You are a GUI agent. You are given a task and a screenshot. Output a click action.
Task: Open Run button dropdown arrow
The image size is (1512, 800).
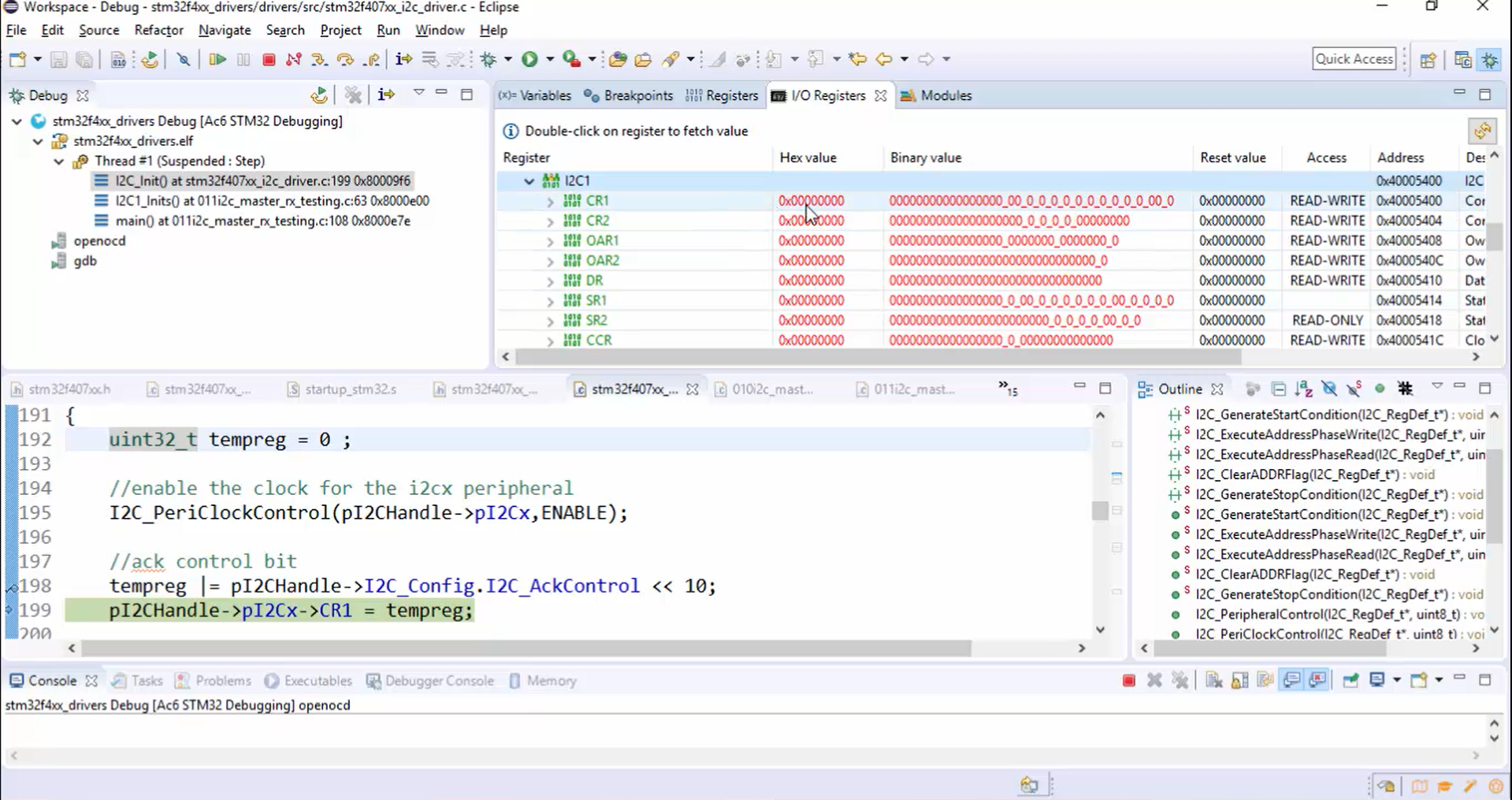(x=550, y=59)
